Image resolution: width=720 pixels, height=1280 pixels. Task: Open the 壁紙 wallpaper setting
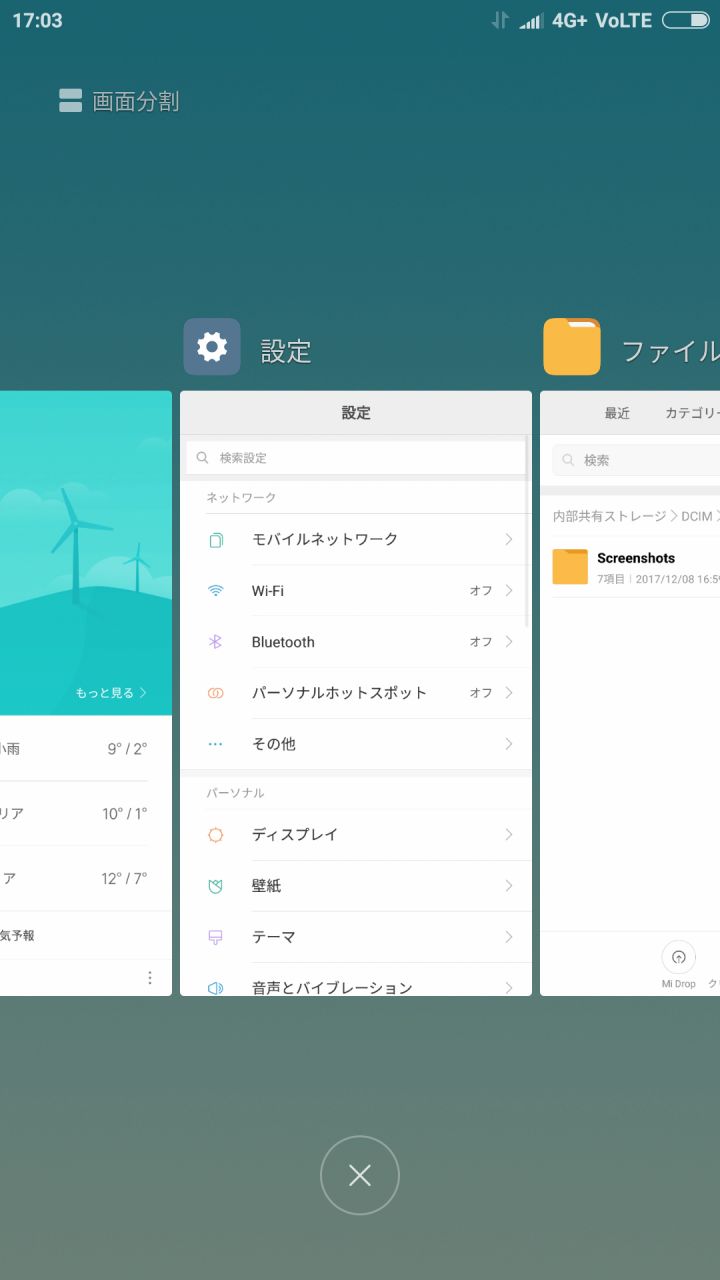click(x=267, y=886)
